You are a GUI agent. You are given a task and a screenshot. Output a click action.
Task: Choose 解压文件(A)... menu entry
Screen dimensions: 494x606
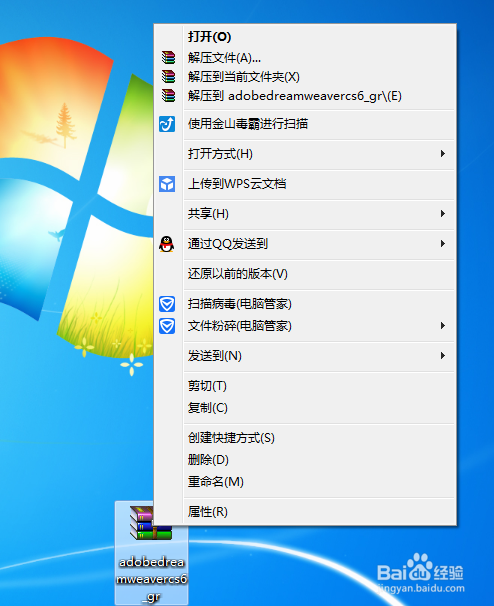305,58
